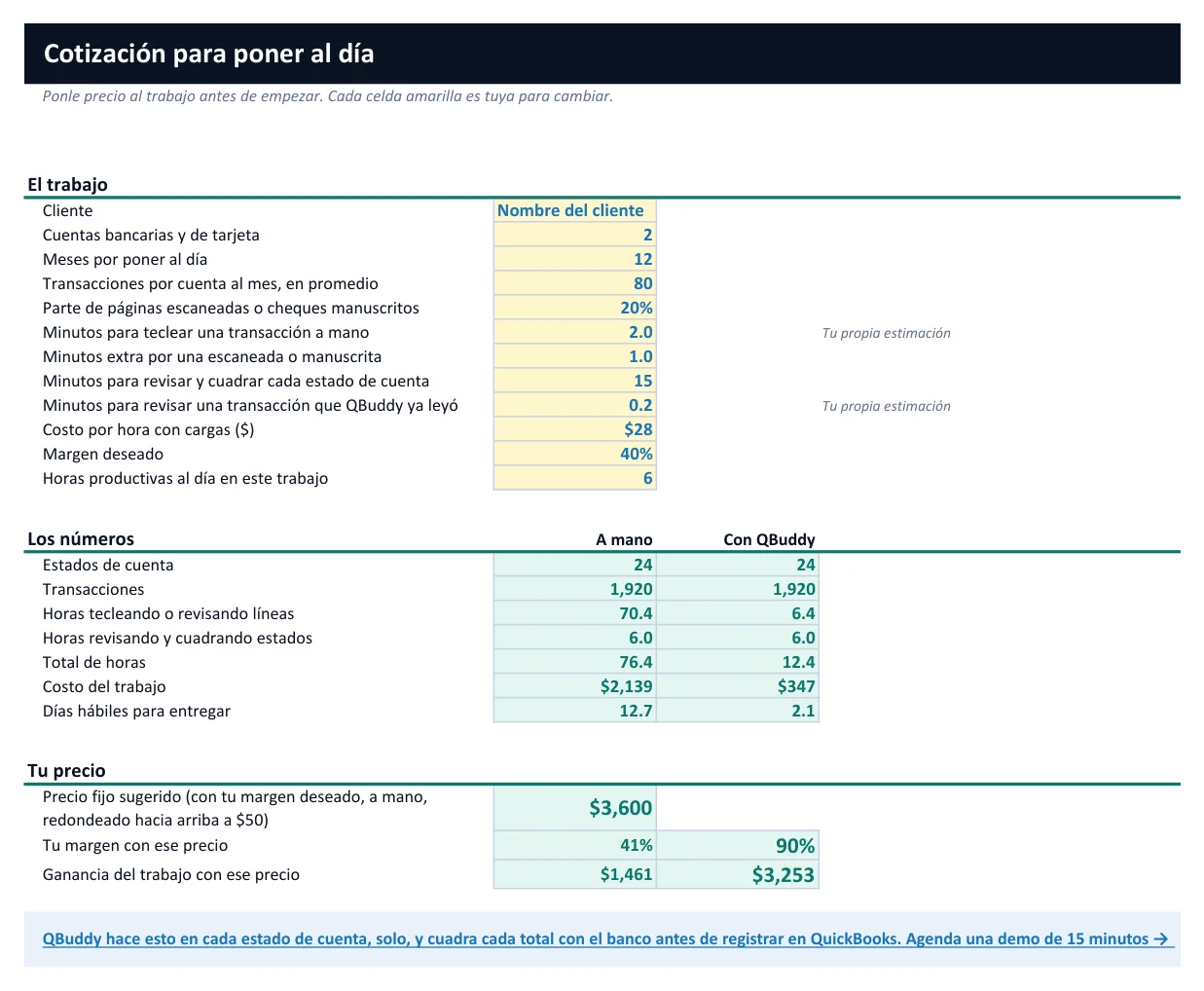1204x991 pixels.
Task: Click the Minutos para teclear value 2.0
Action: click(x=575, y=332)
